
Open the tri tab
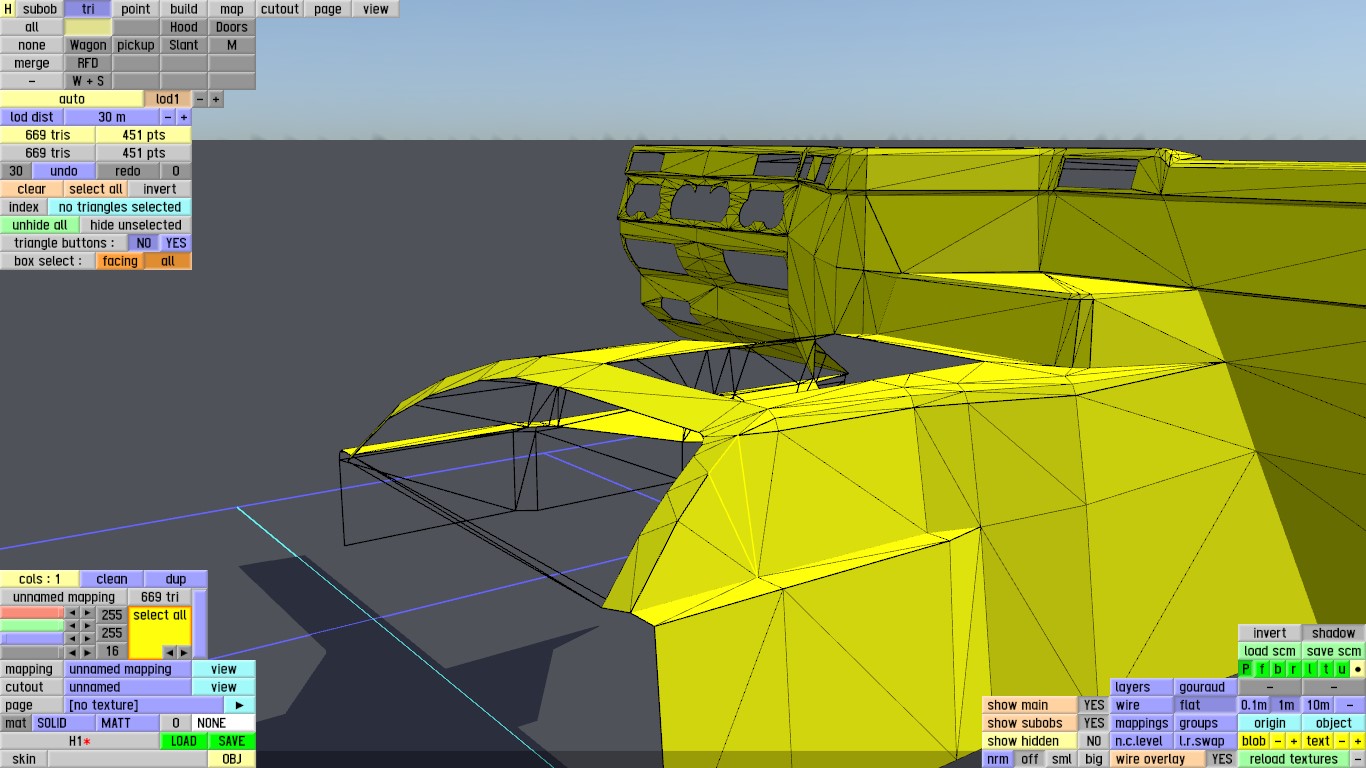point(88,9)
